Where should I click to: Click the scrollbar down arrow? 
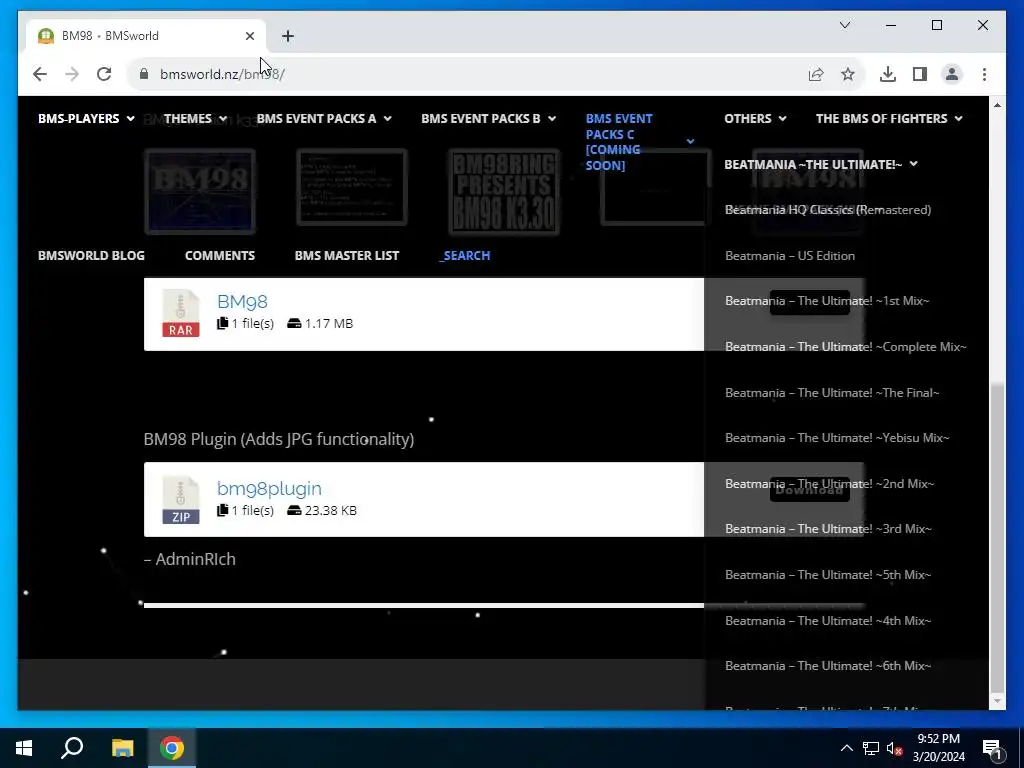click(997, 701)
